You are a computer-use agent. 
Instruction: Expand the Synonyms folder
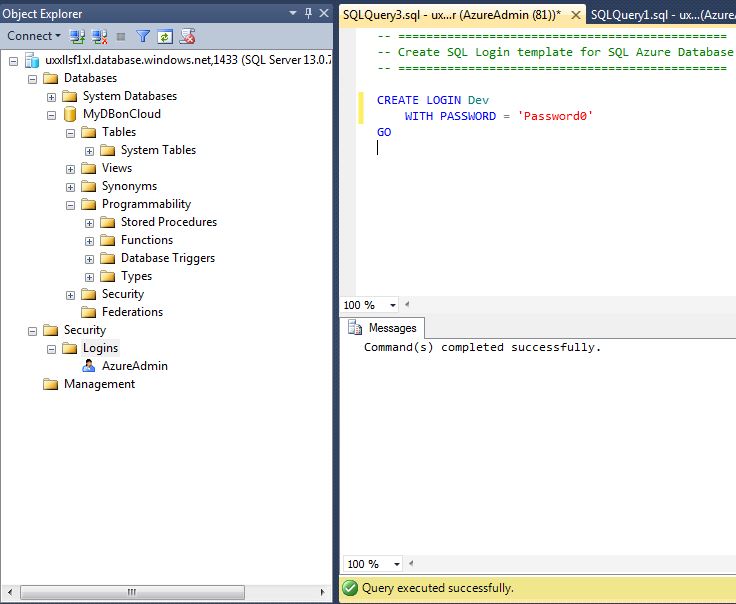click(x=70, y=187)
